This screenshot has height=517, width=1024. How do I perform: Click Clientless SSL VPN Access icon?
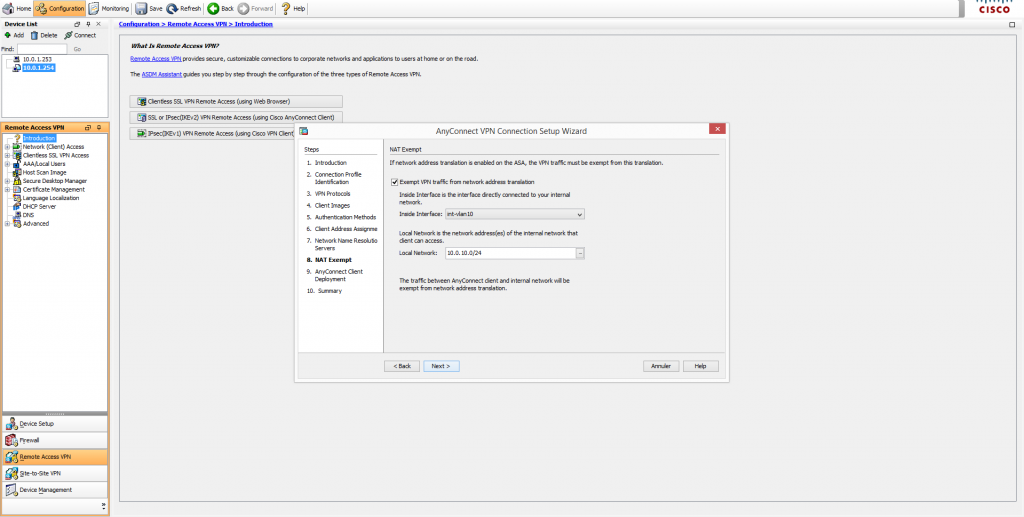17,155
